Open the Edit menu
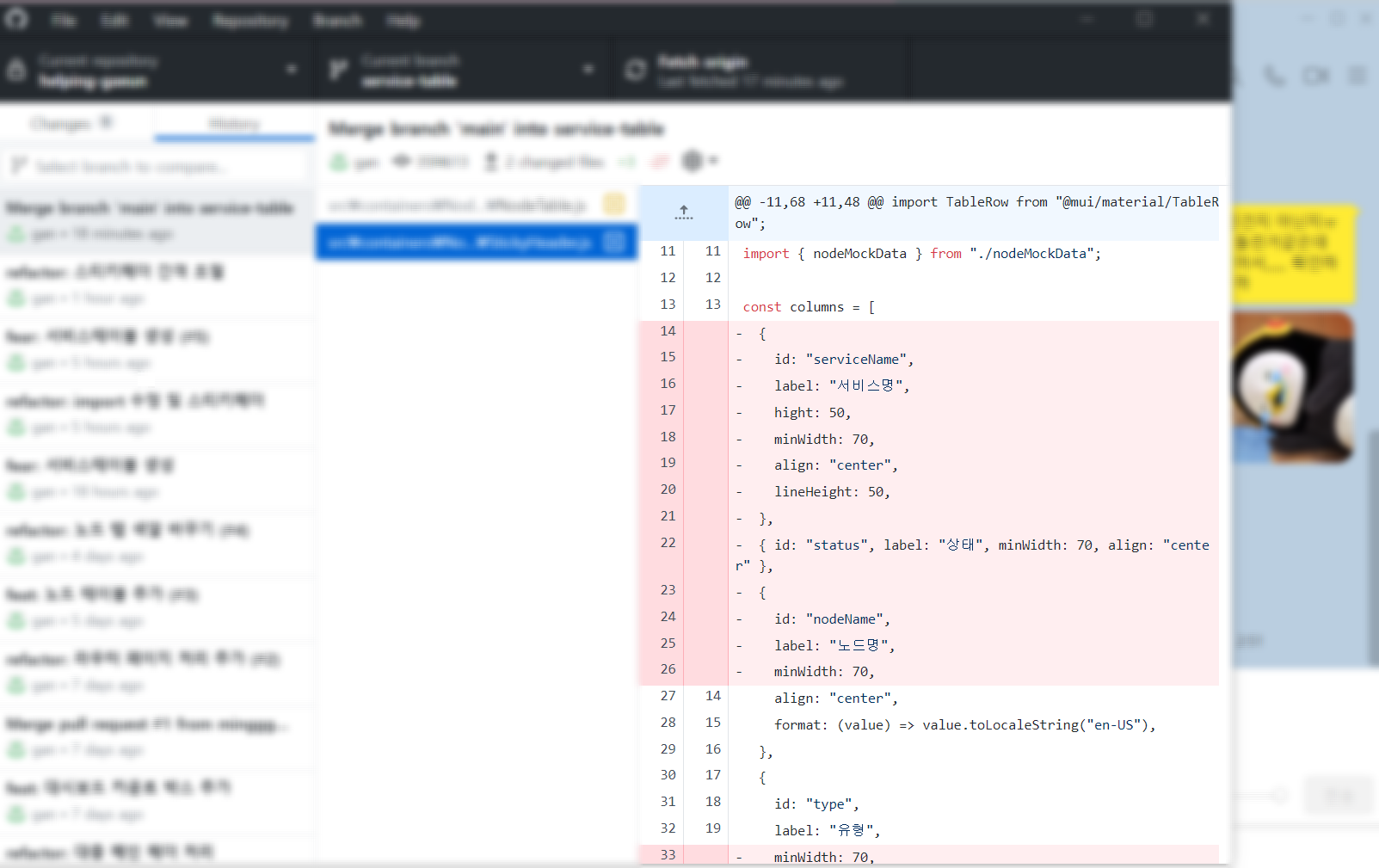Viewport: 1379px width, 868px height. click(x=114, y=20)
